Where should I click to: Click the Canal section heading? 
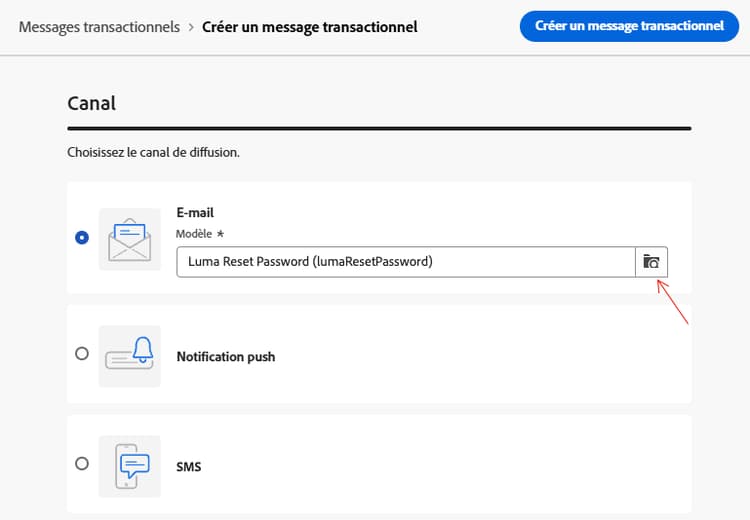91,103
